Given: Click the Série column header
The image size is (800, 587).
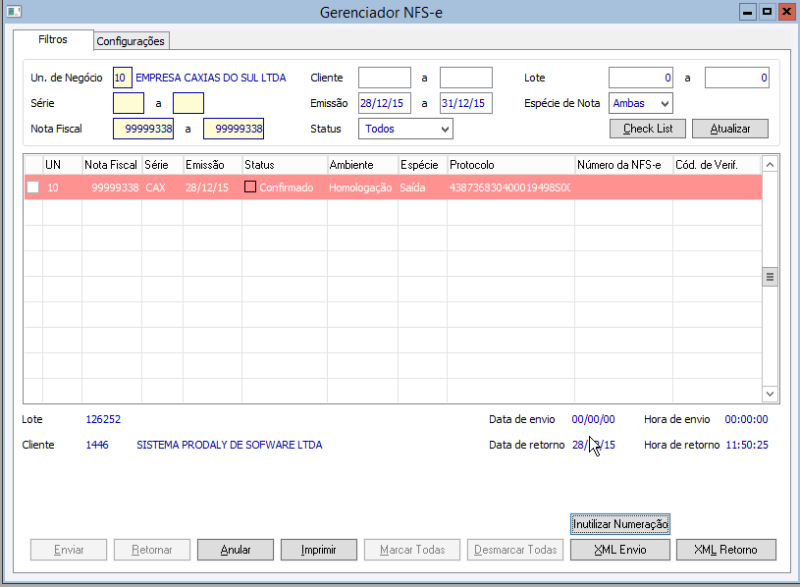Looking at the screenshot, I should click(x=162, y=165).
